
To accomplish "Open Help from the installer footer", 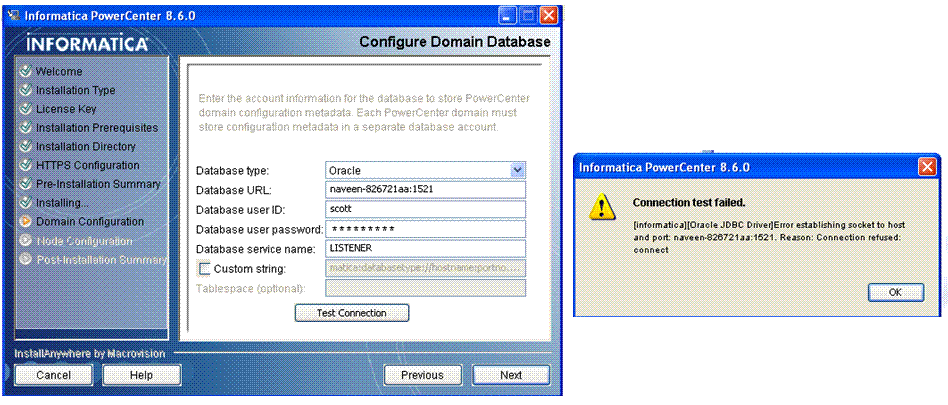I will [141, 375].
